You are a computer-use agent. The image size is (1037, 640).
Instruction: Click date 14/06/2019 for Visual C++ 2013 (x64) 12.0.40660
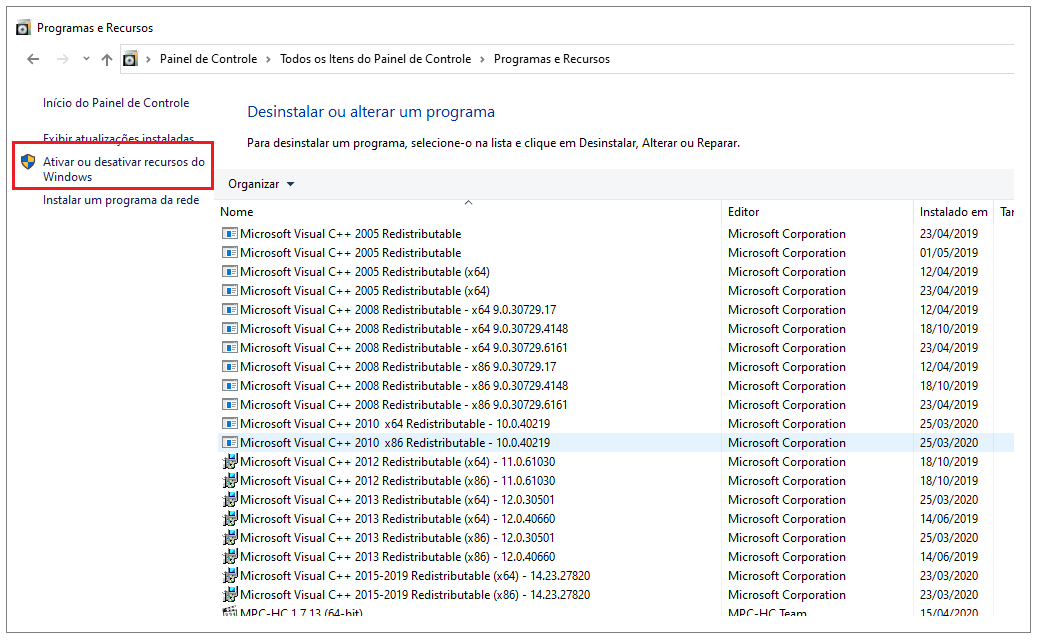(x=948, y=519)
